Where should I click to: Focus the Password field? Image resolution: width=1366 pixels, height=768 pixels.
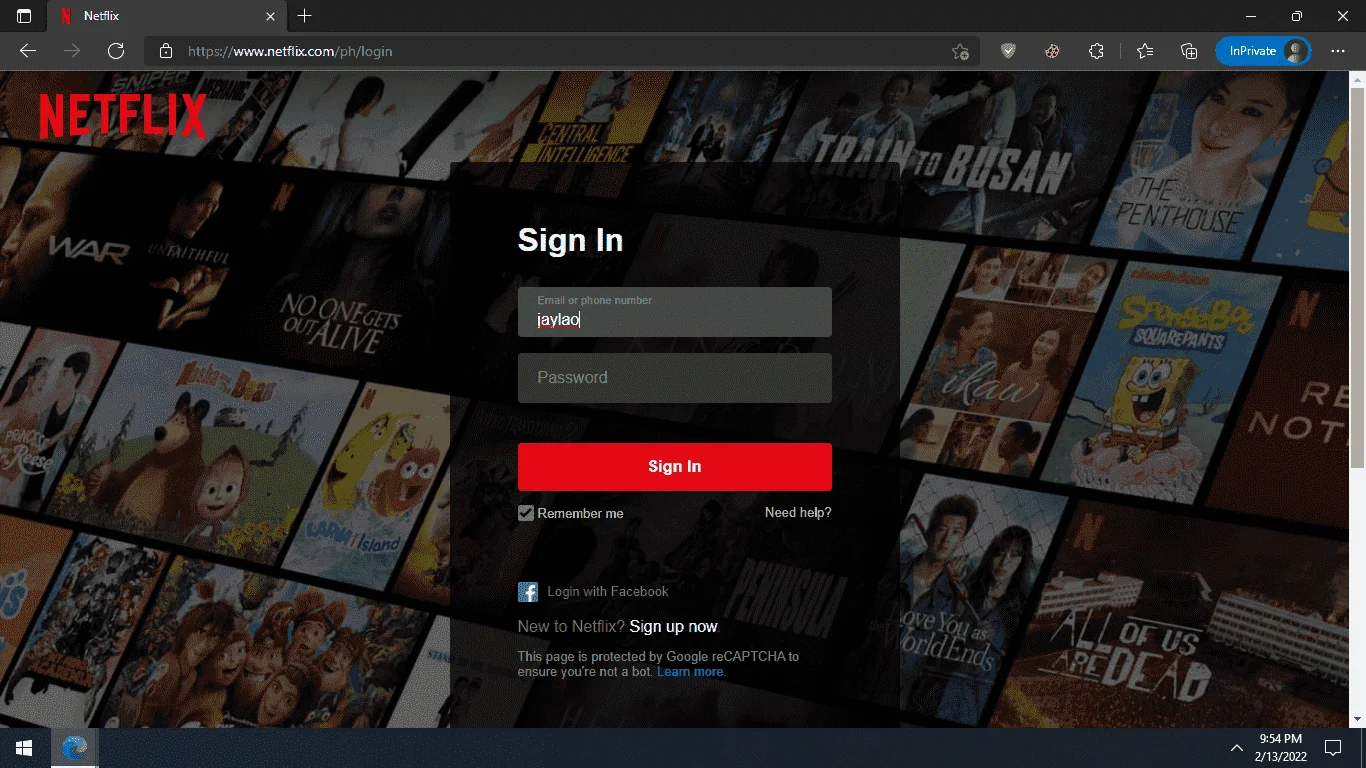tap(675, 378)
